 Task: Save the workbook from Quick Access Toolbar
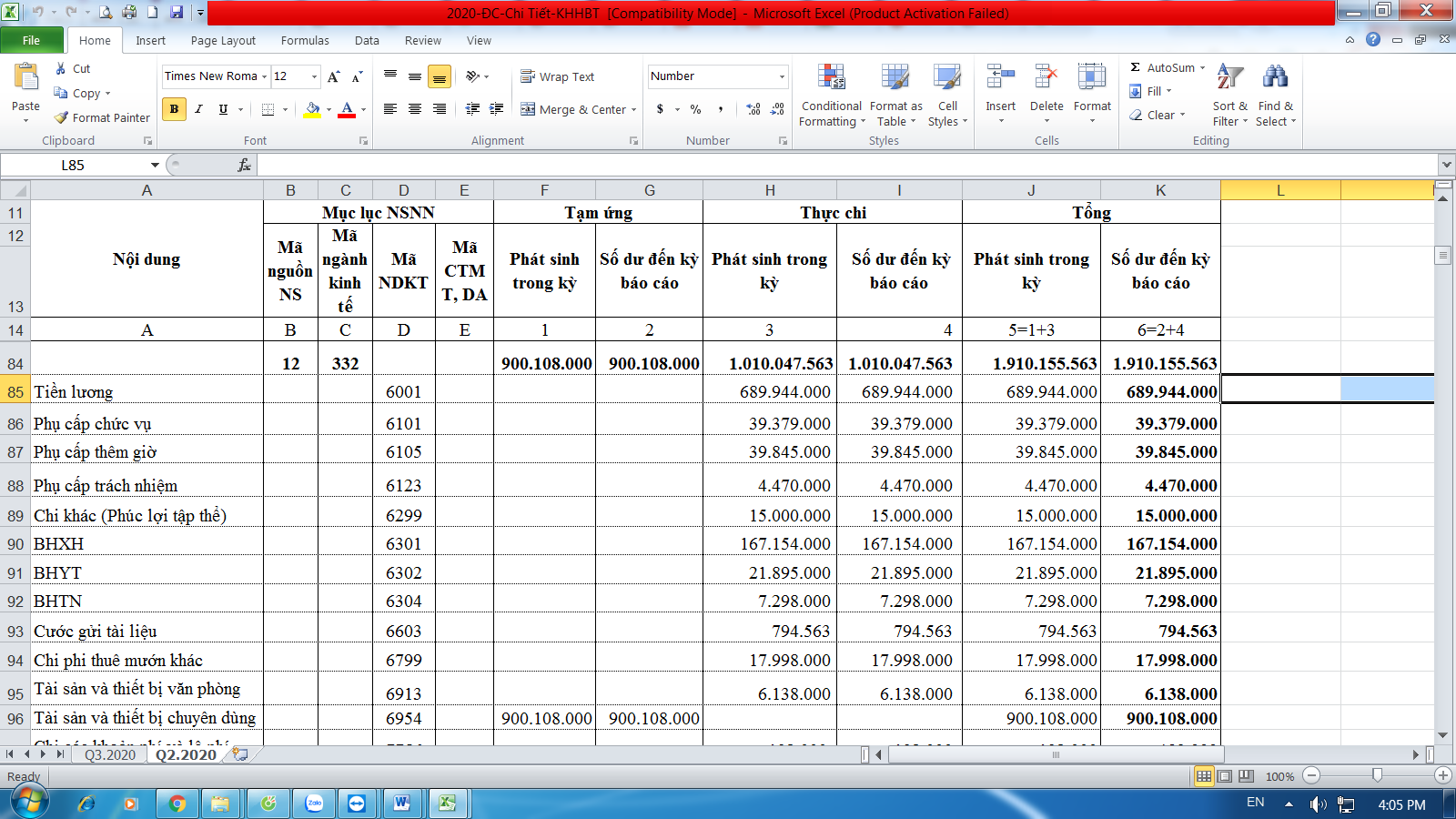pyautogui.click(x=177, y=12)
